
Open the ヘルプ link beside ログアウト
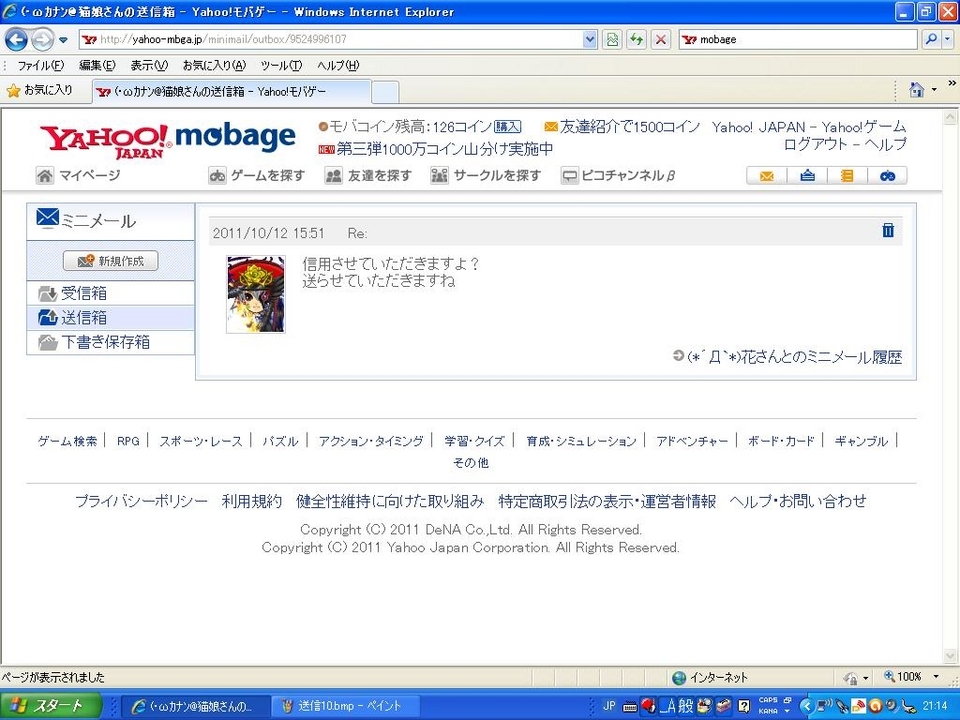[x=885, y=144]
